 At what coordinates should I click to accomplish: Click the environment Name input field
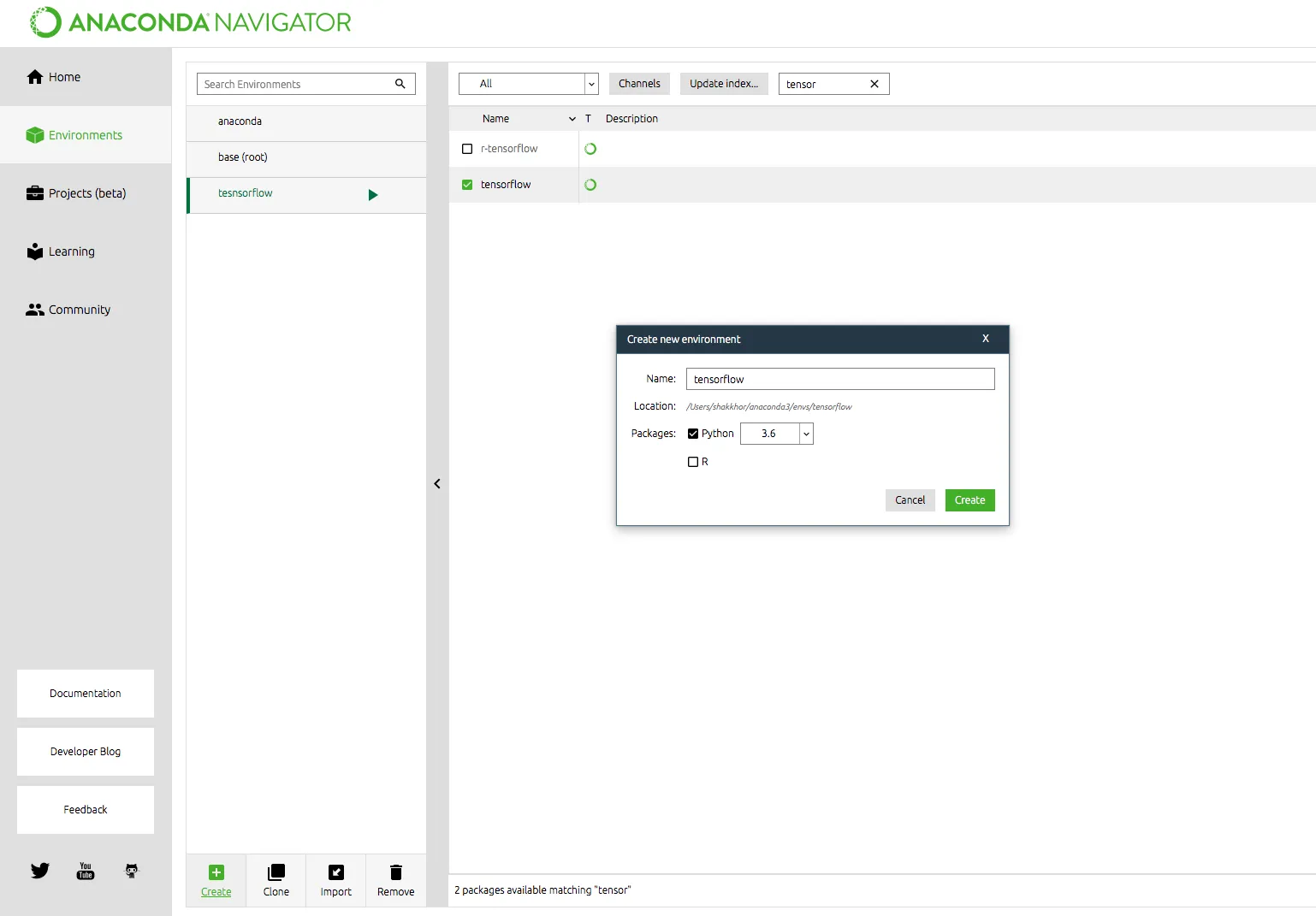point(840,379)
